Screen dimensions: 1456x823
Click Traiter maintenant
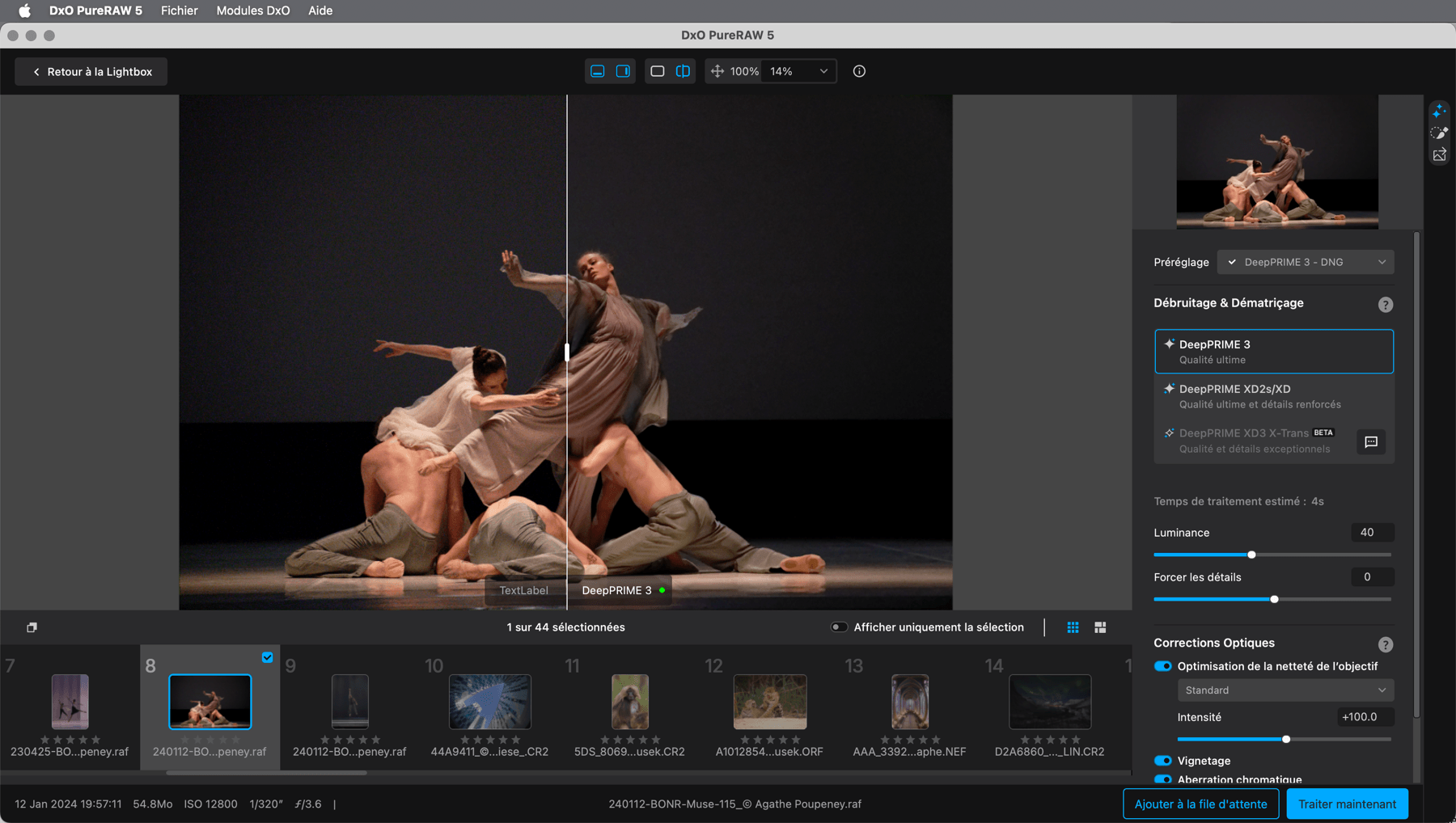pos(1347,804)
